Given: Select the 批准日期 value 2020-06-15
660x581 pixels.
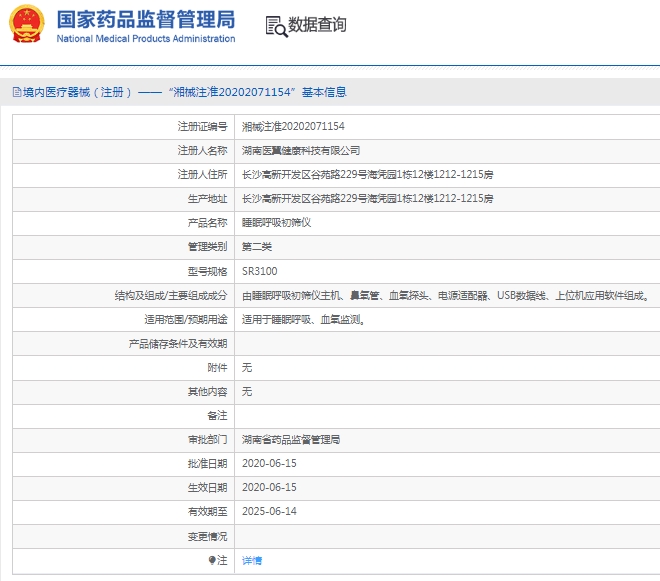Looking at the screenshot, I should (x=269, y=464).
